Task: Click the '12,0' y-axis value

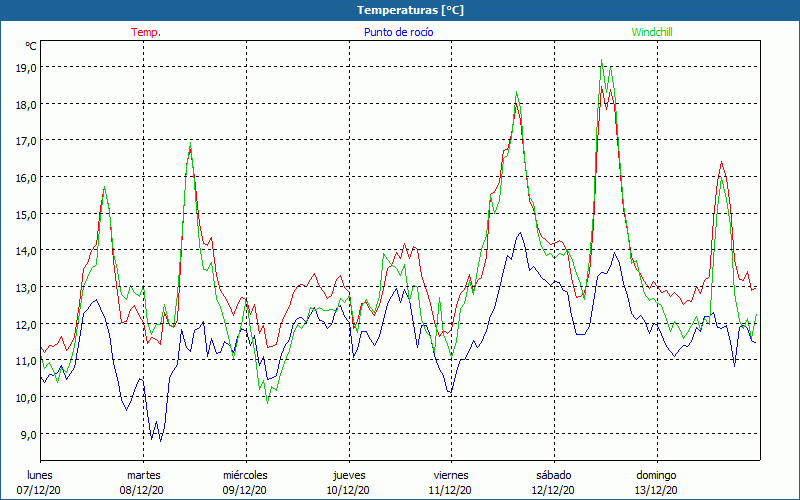Action: pyautogui.click(x=26, y=324)
